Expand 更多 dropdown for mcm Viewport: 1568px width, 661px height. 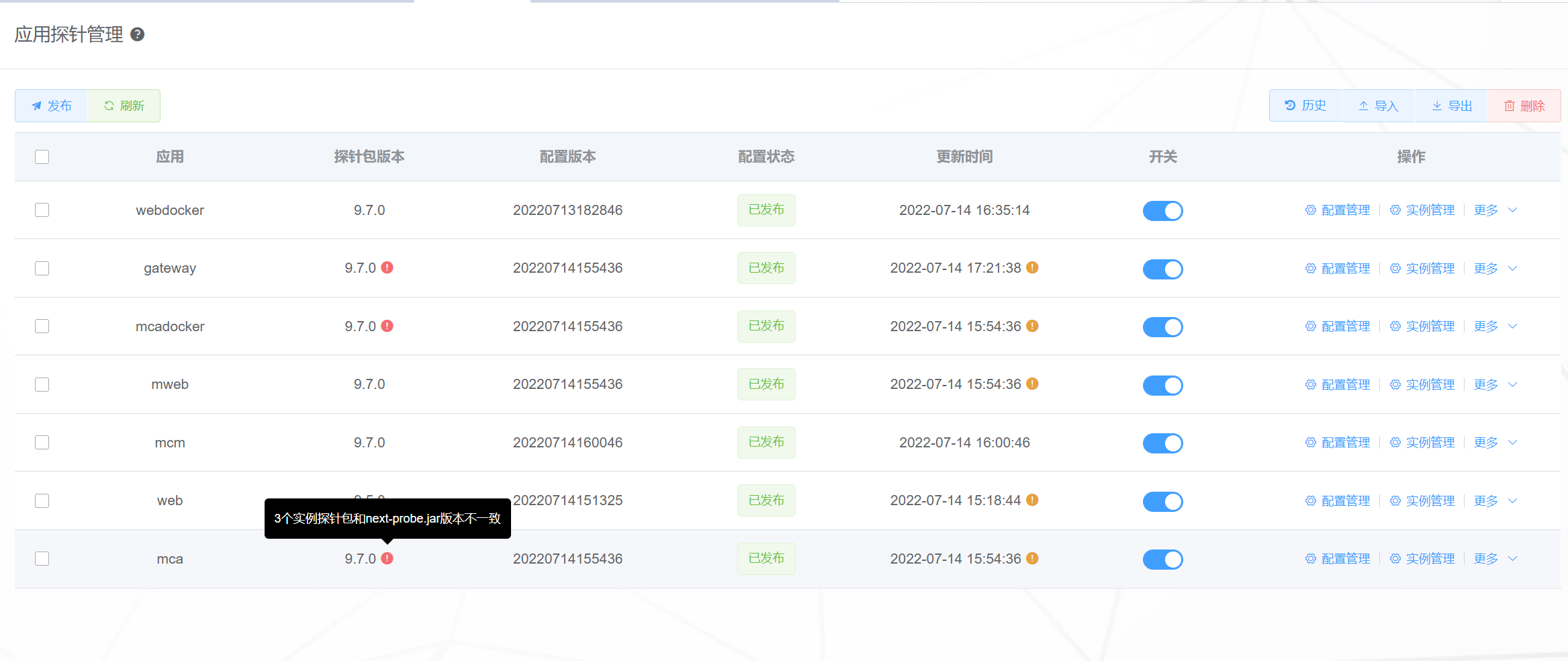[x=1495, y=443]
